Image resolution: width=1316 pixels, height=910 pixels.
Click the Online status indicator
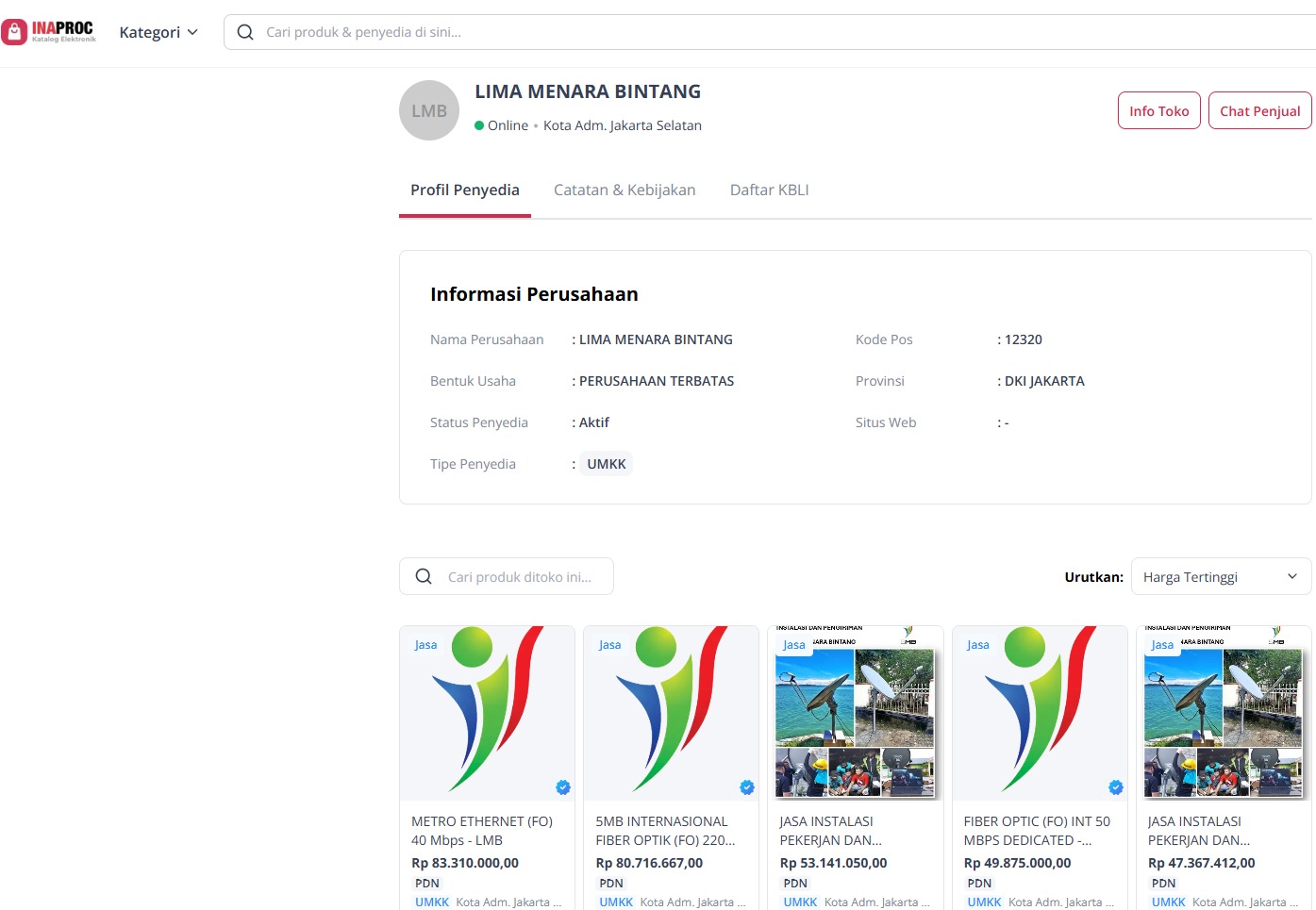pyautogui.click(x=501, y=125)
